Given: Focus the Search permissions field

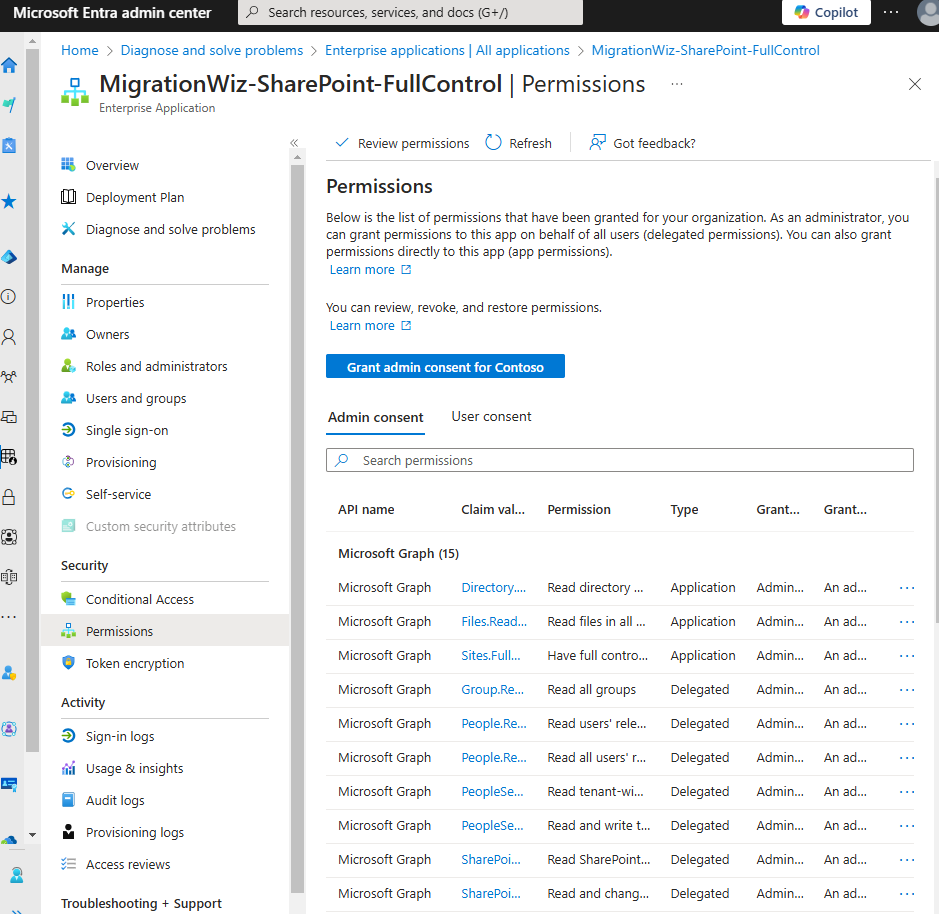Looking at the screenshot, I should pyautogui.click(x=619, y=460).
